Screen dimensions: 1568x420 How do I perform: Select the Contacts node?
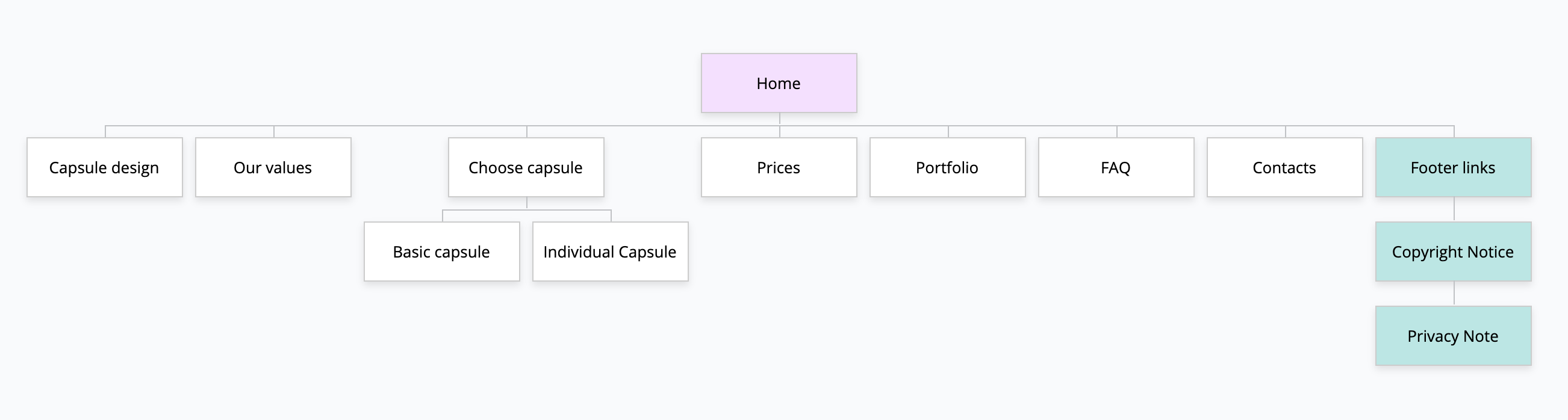1285,167
